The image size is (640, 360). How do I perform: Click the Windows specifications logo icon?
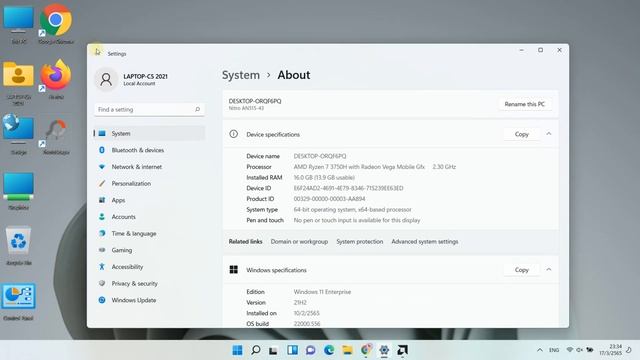pos(233,270)
